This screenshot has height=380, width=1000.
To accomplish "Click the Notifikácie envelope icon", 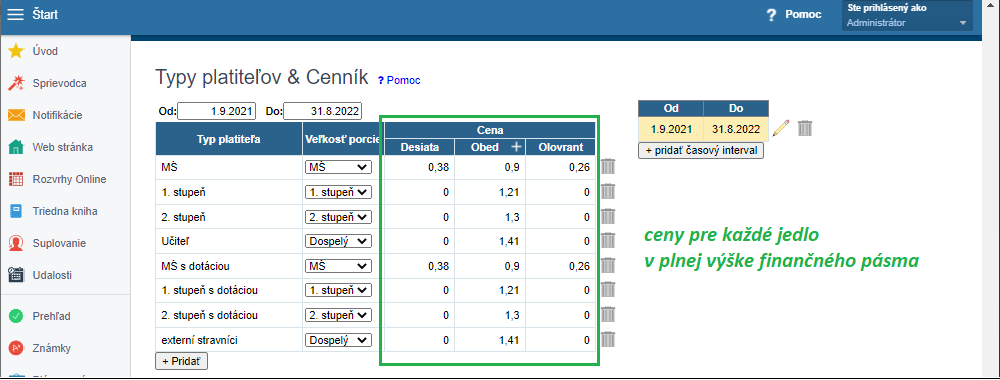I will pos(16,115).
